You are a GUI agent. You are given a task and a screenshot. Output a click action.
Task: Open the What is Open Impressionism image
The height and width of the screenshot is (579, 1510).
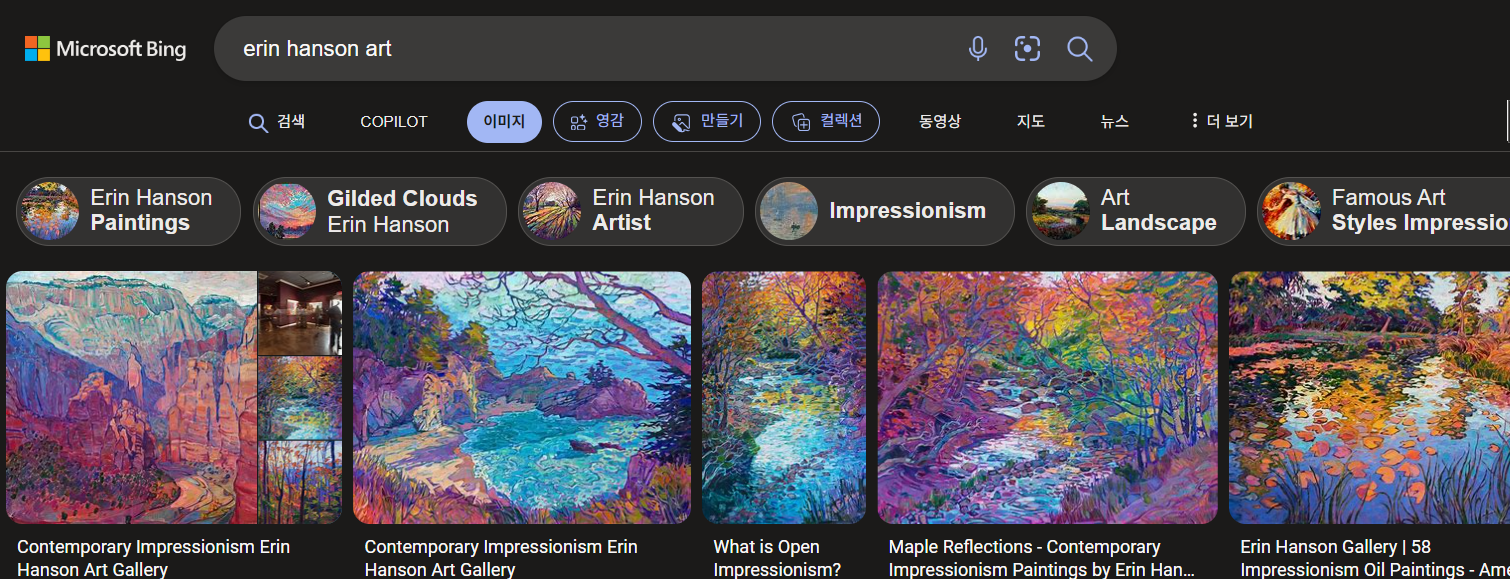(x=784, y=398)
